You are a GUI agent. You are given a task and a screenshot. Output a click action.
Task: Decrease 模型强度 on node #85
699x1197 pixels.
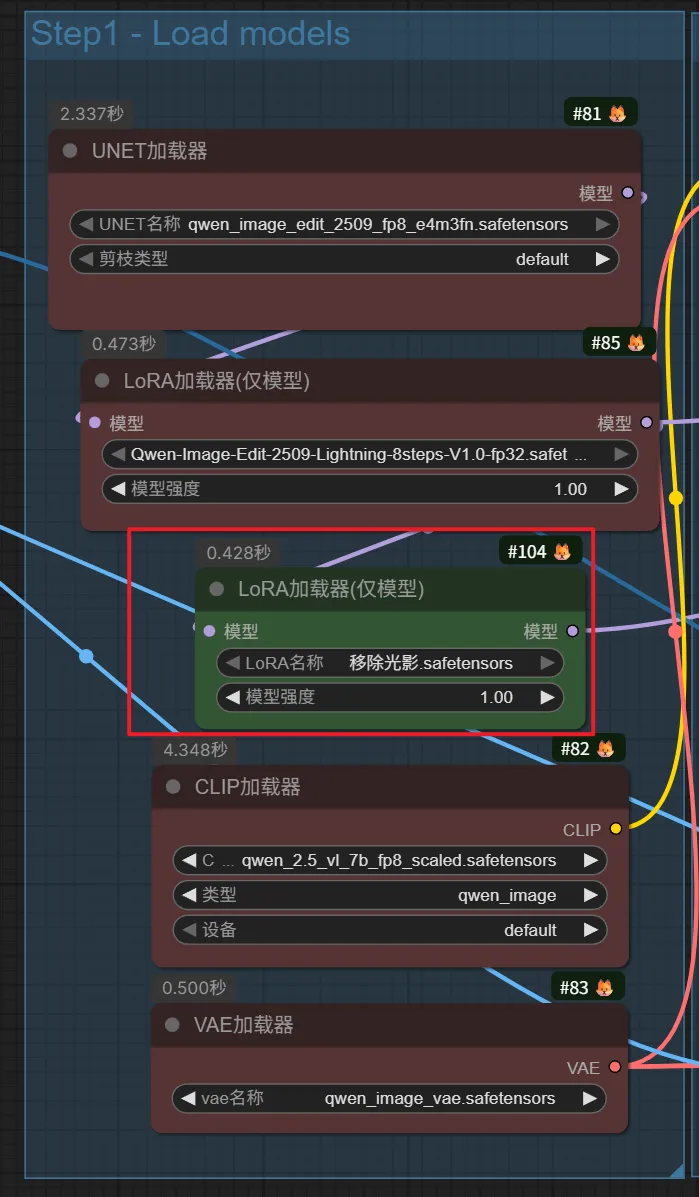pos(117,489)
